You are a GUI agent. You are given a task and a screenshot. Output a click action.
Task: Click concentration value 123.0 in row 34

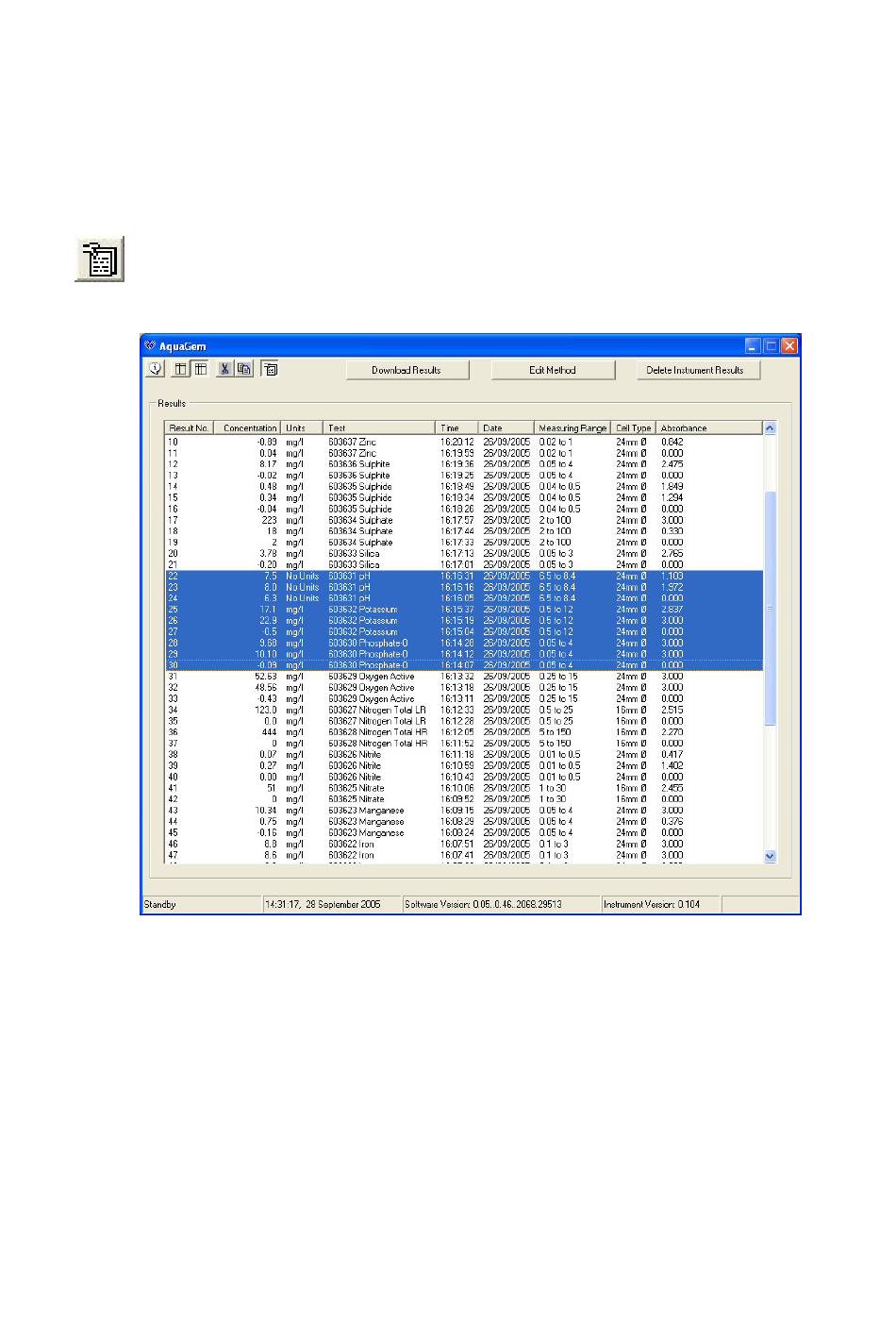pos(265,710)
